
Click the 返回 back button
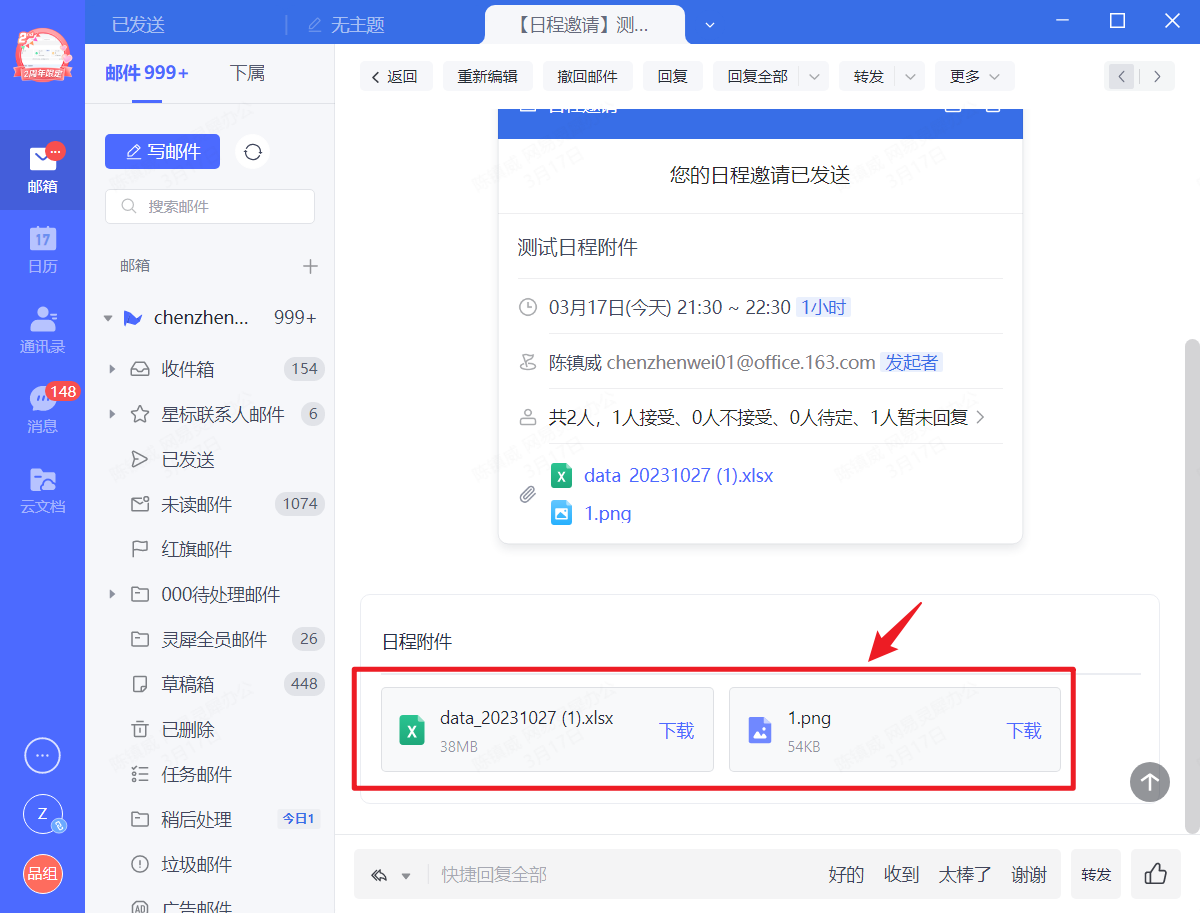[394, 77]
